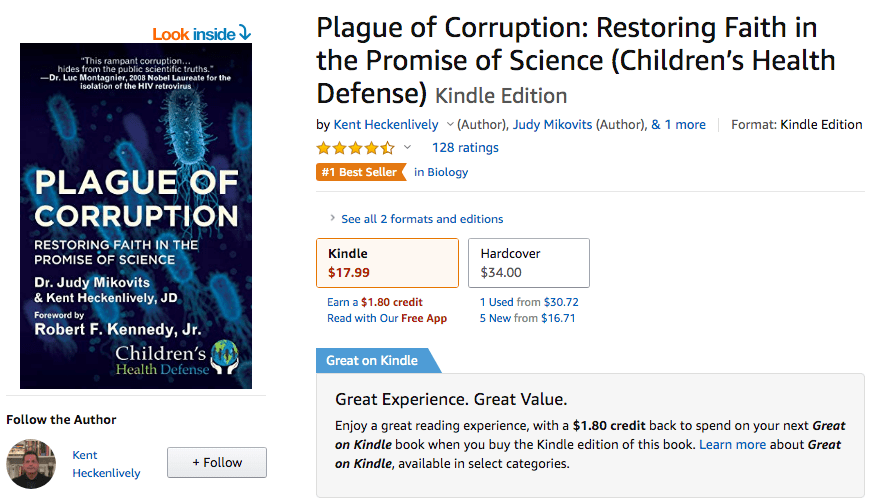883x501 pixels.
Task: Click Kent Heckenlively's author photo
Action: pyautogui.click(x=31, y=463)
